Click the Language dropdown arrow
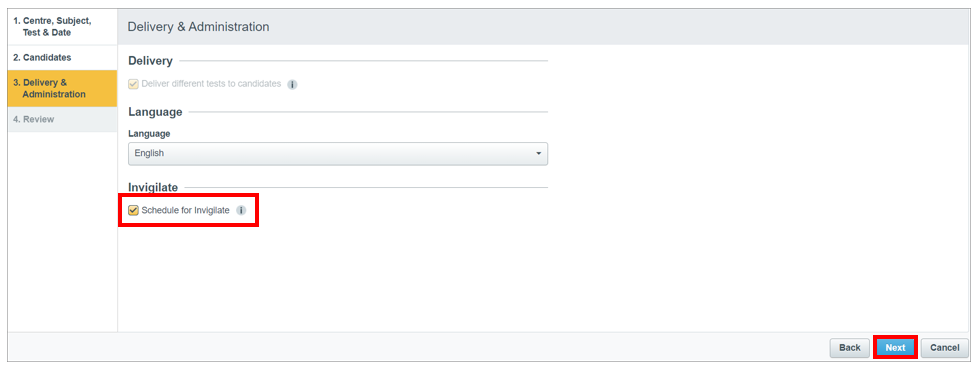Screen dimensions: 976x368 538,154
